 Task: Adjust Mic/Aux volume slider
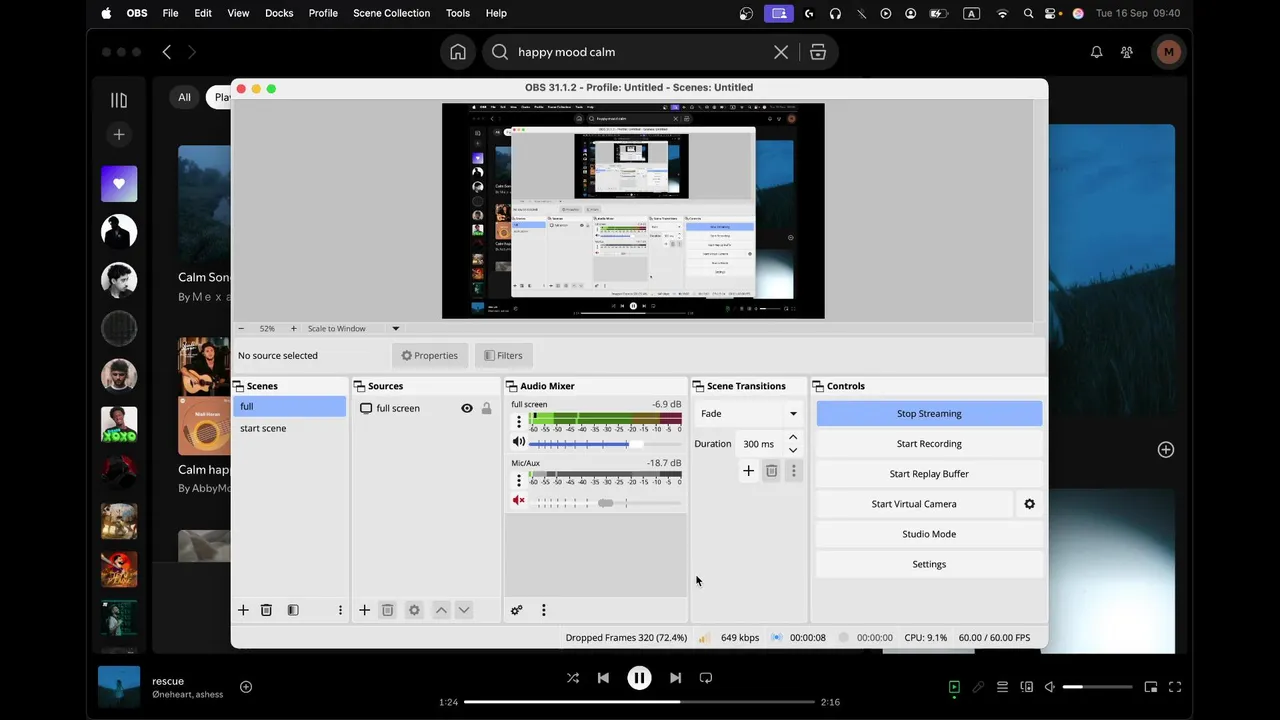pyautogui.click(x=605, y=502)
